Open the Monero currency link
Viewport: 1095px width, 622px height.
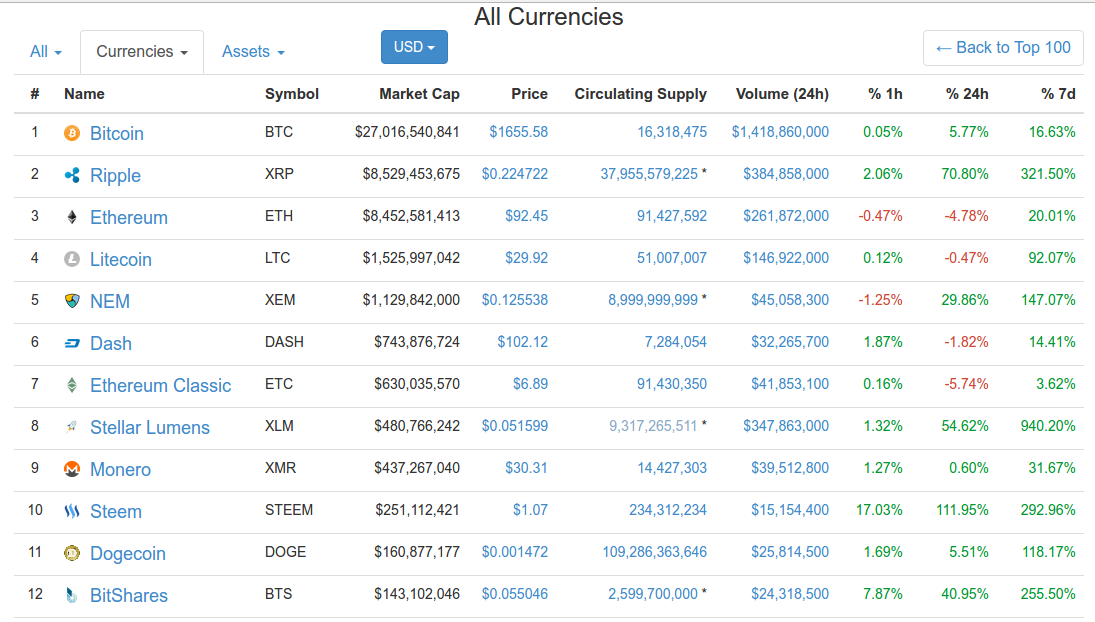click(x=120, y=470)
